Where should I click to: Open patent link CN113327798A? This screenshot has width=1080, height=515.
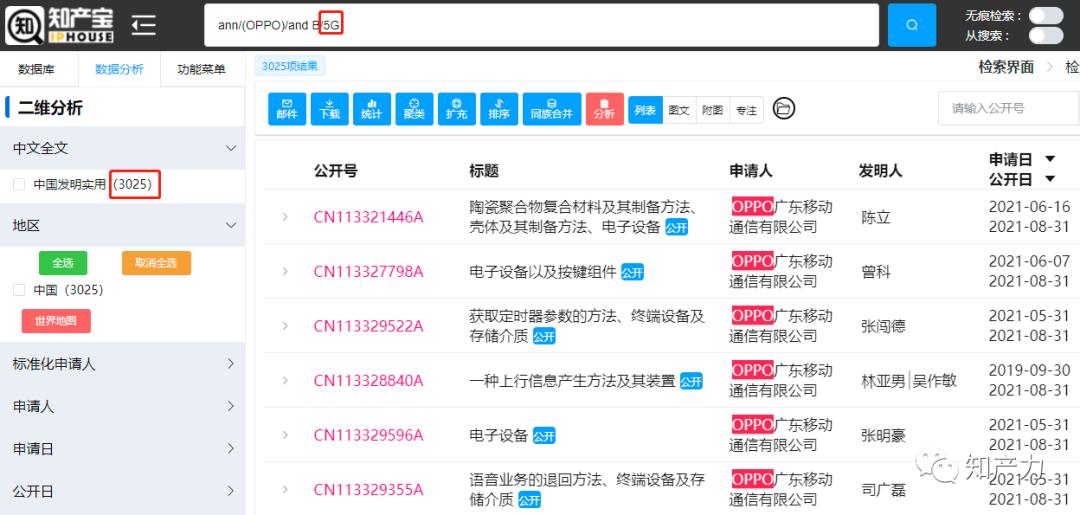tap(368, 271)
